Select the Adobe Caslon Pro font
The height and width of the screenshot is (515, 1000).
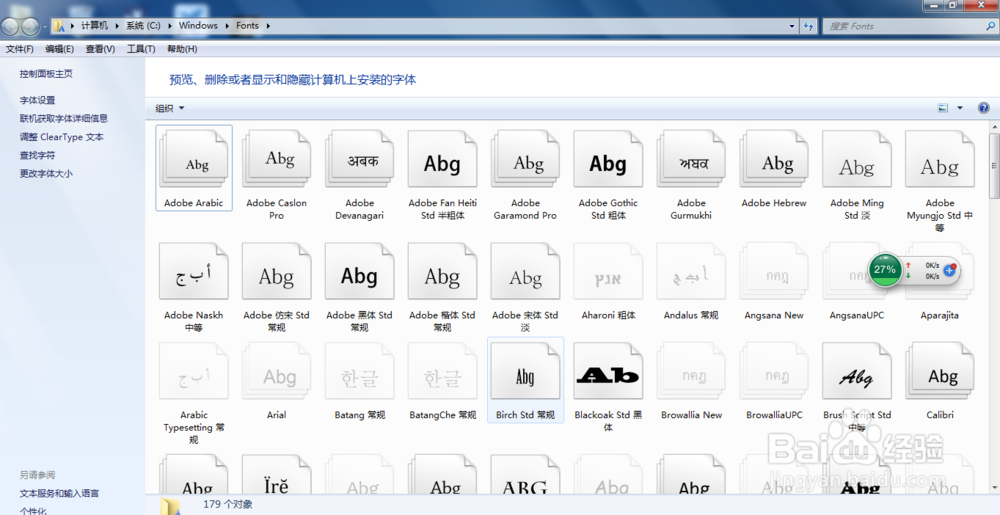coord(277,159)
